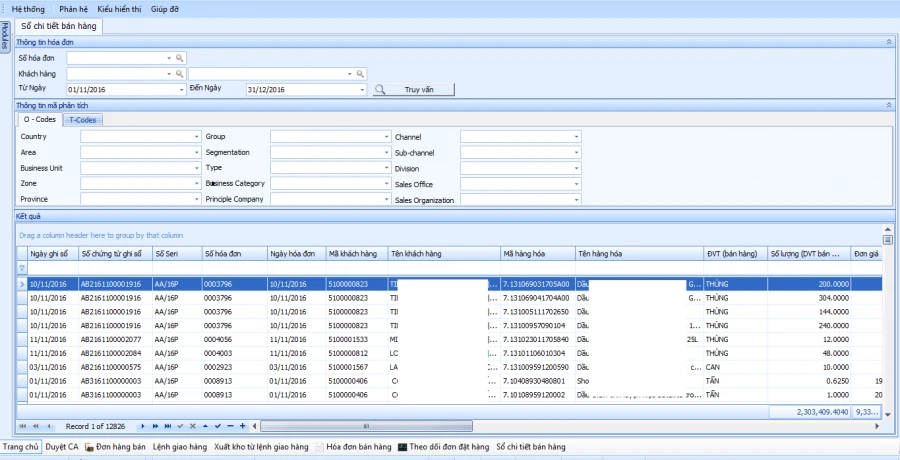Select the O - Codes tab

(40, 119)
